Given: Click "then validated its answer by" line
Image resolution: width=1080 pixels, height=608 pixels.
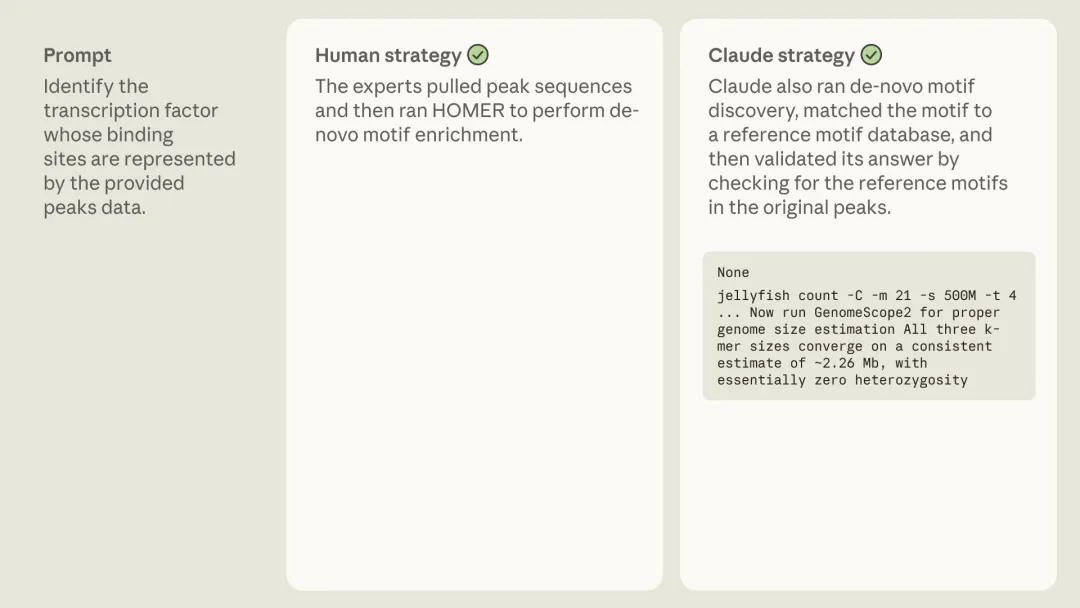Looking at the screenshot, I should point(833,160).
